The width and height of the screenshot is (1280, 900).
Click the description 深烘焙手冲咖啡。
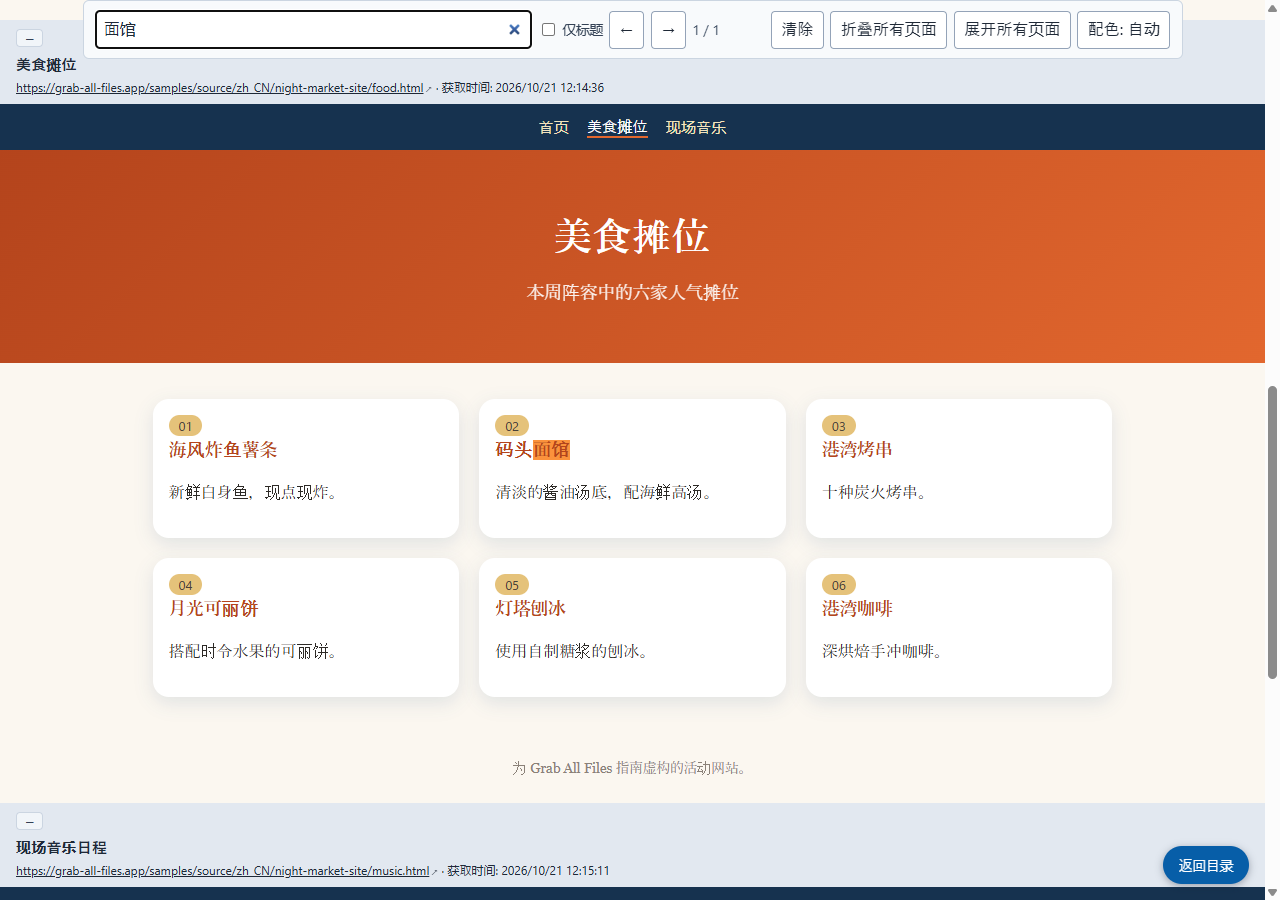click(882, 651)
